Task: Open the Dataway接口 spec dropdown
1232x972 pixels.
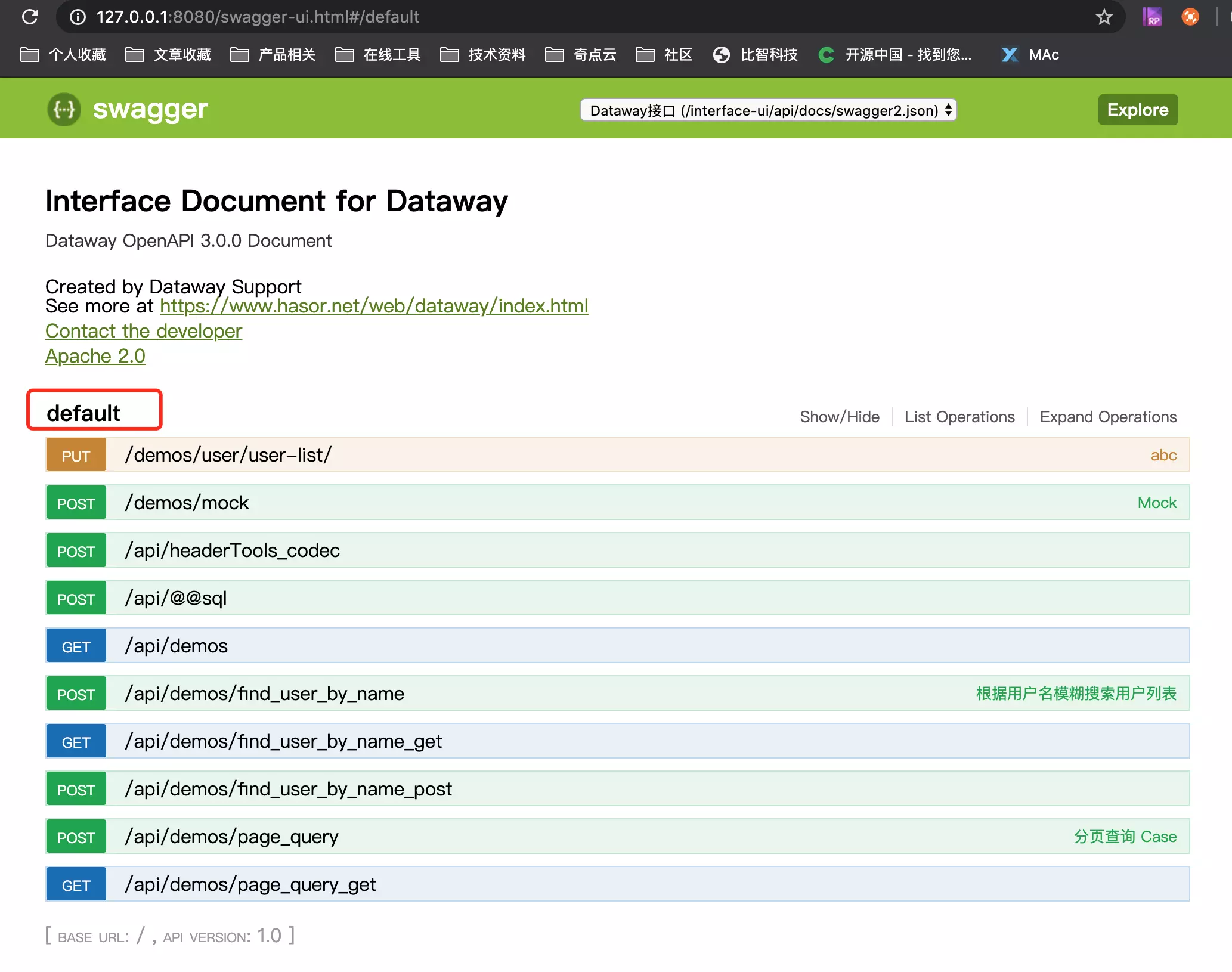Action: click(x=768, y=110)
